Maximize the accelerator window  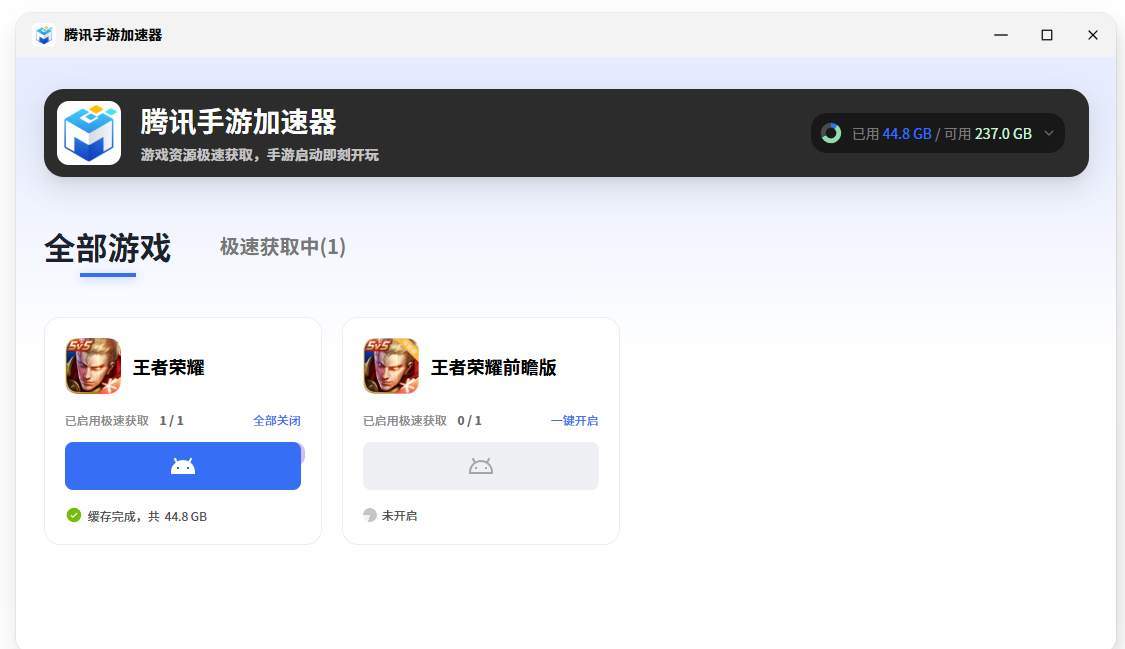pyautogui.click(x=1047, y=34)
